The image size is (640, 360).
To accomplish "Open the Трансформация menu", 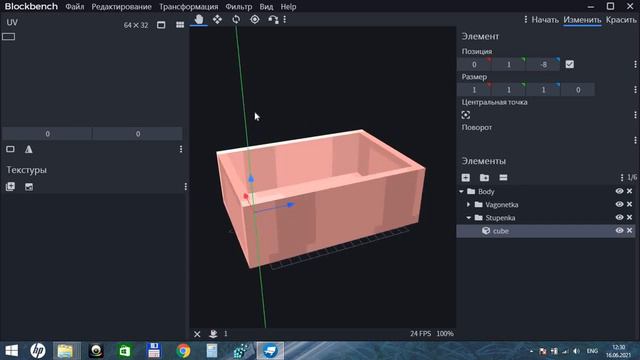I will 189,7.
